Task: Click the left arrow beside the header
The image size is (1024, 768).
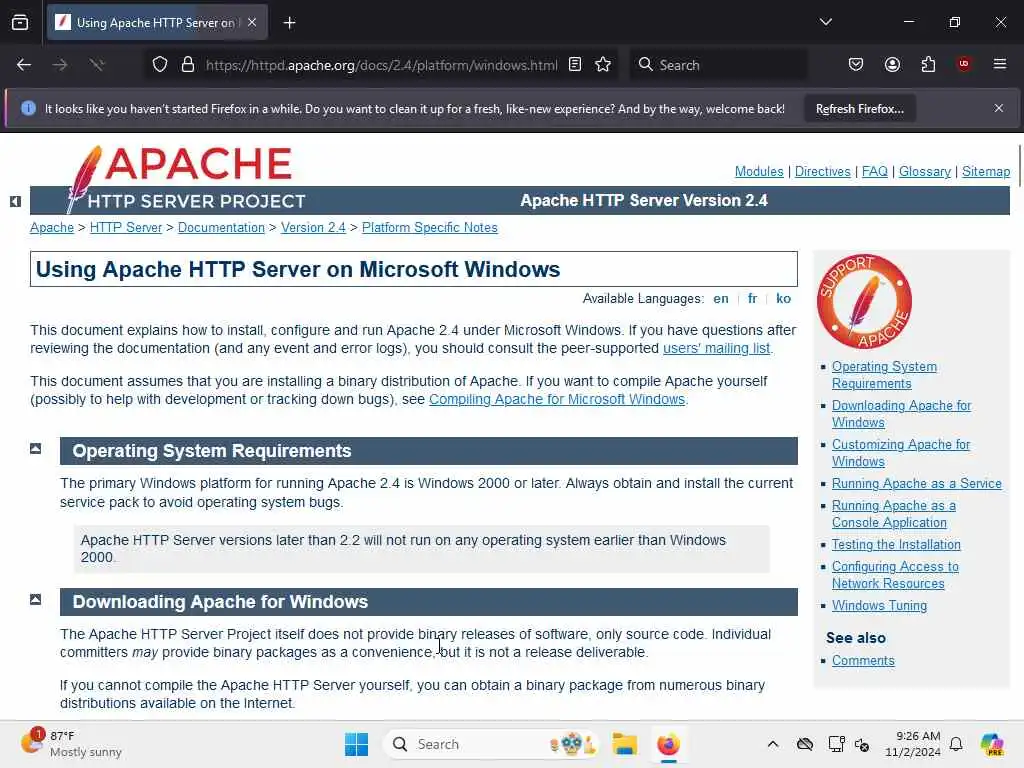Action: pyautogui.click(x=15, y=201)
